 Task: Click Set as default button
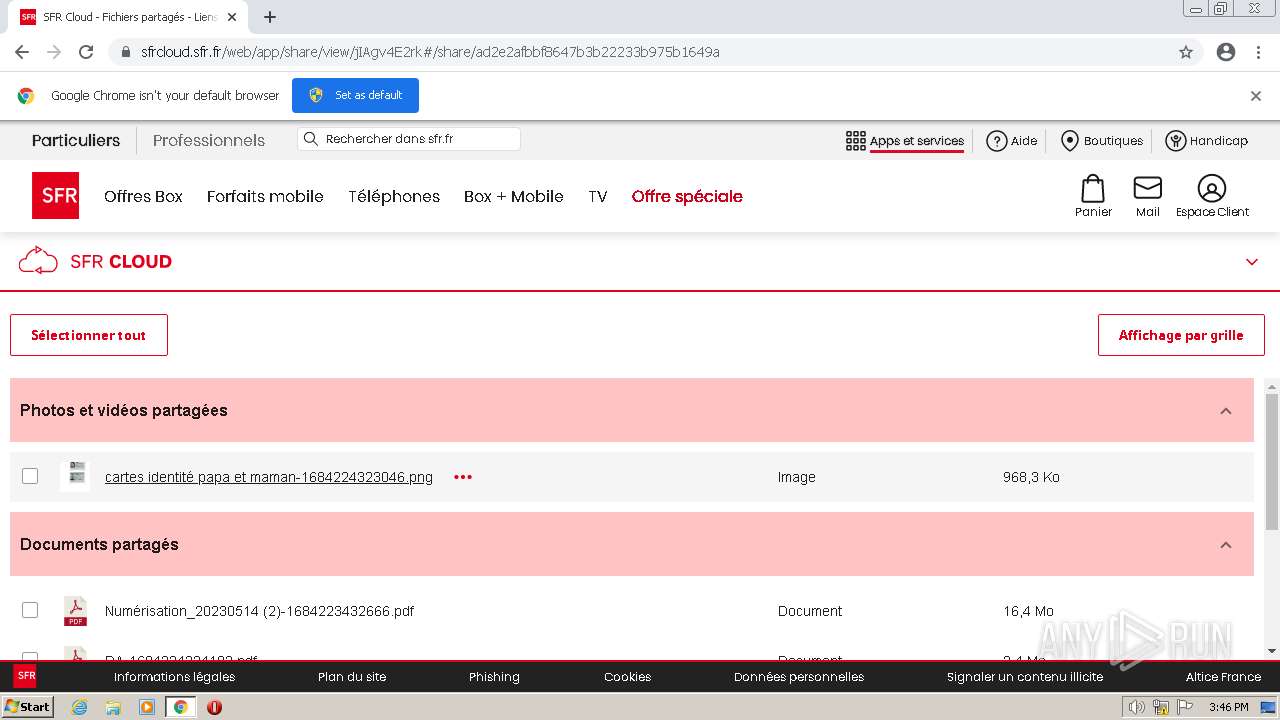pyautogui.click(x=355, y=95)
